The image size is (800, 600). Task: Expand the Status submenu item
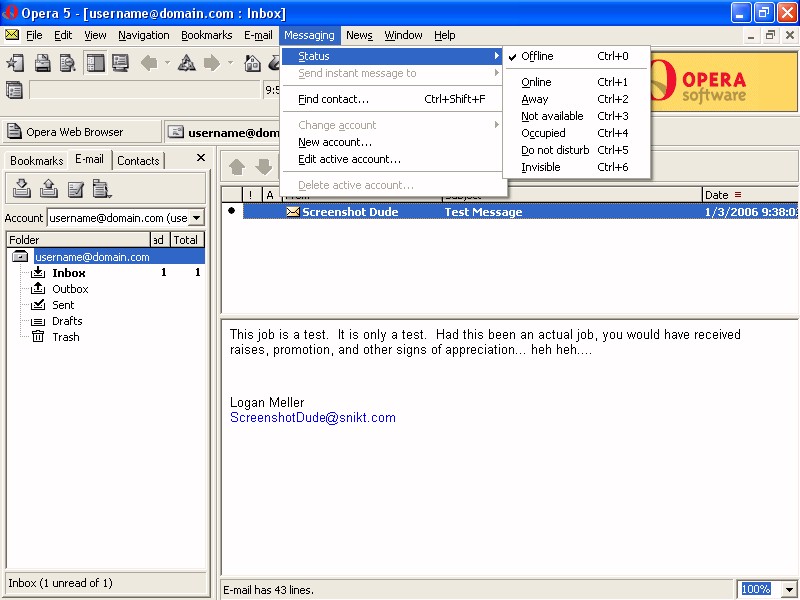point(392,56)
